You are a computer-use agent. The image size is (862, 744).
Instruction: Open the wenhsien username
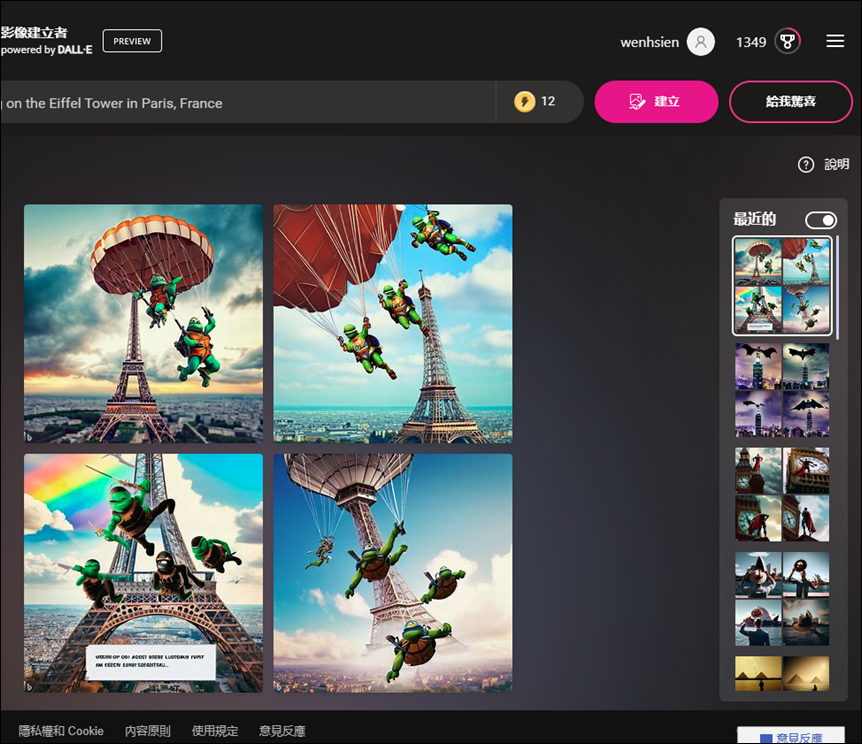(649, 42)
